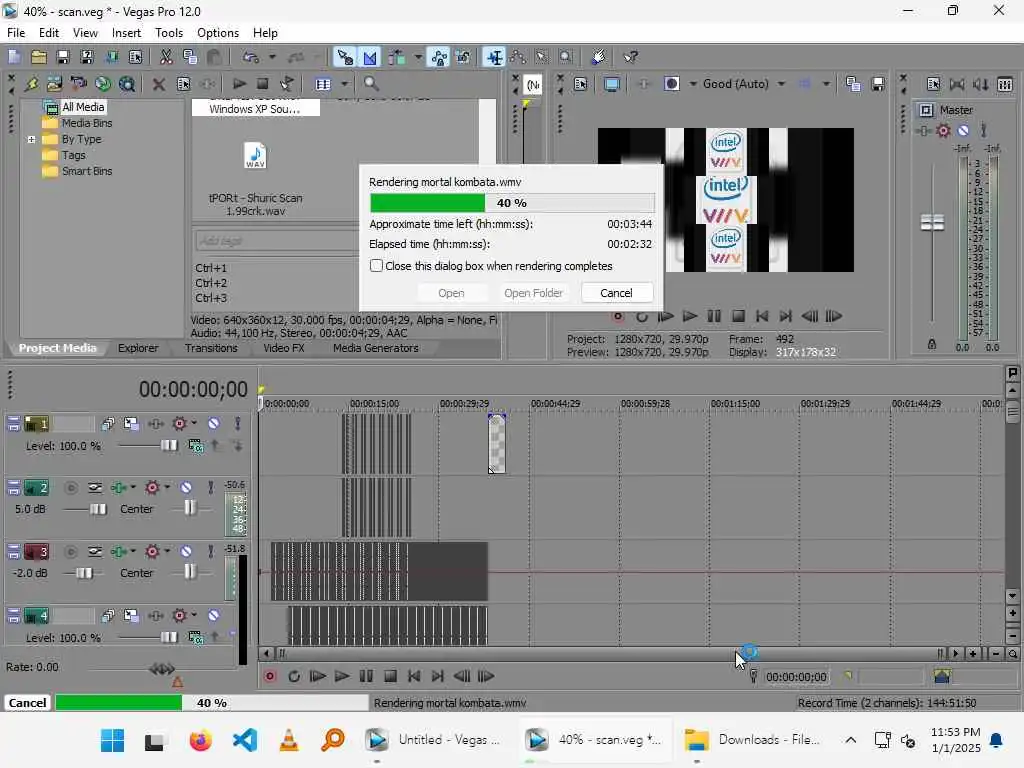Open track 4 automation settings dropdown arrow
This screenshot has width=1024, height=768.
(x=194, y=615)
